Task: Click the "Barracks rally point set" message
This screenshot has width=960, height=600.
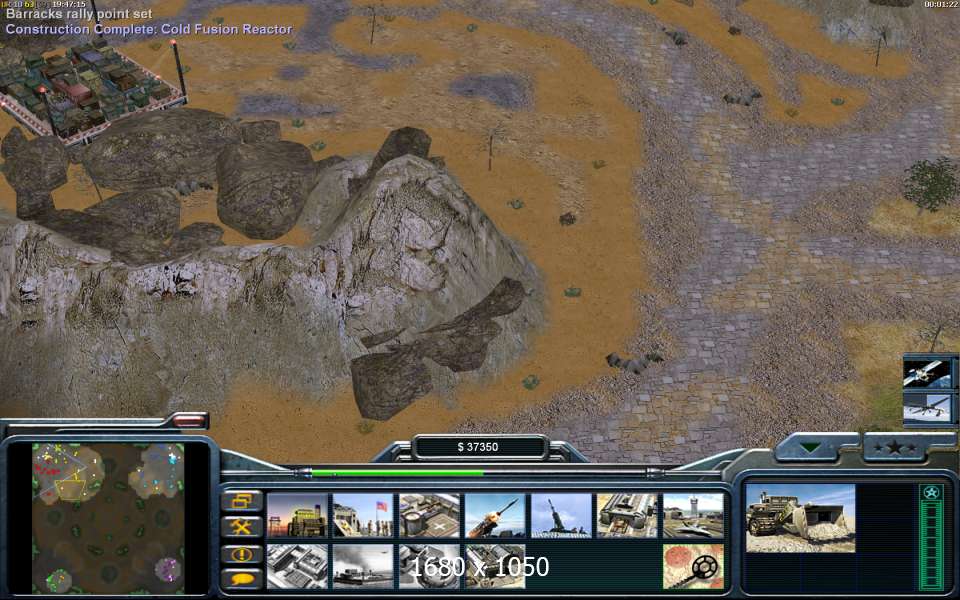Action: [79, 13]
